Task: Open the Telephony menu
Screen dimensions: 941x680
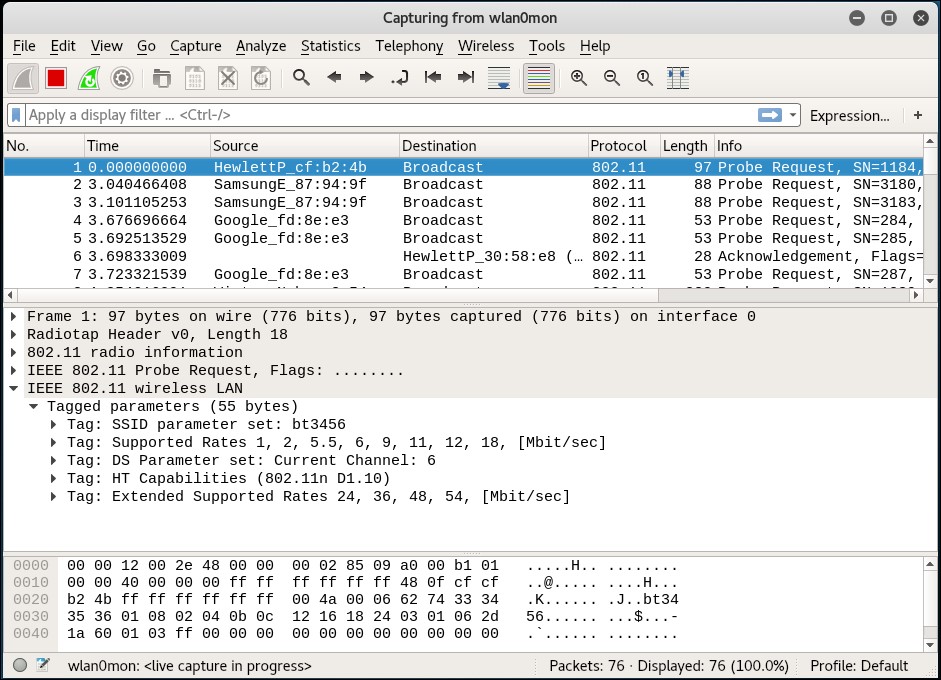Action: coord(409,46)
